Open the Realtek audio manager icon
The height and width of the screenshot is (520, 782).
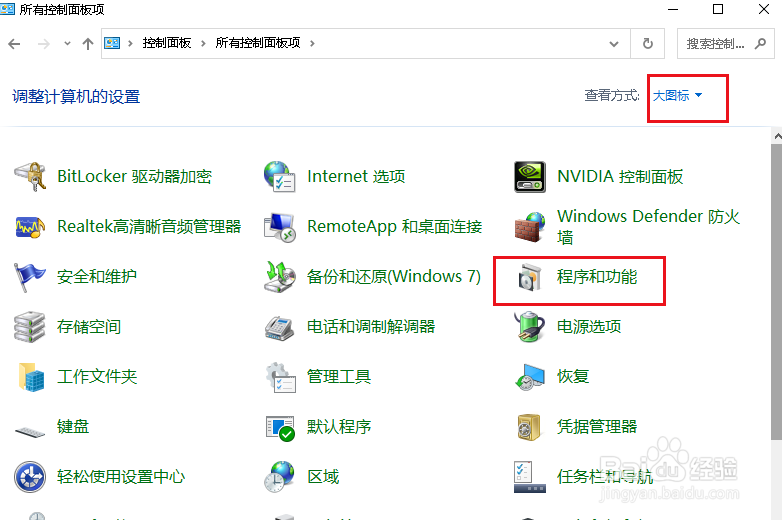tap(30, 227)
